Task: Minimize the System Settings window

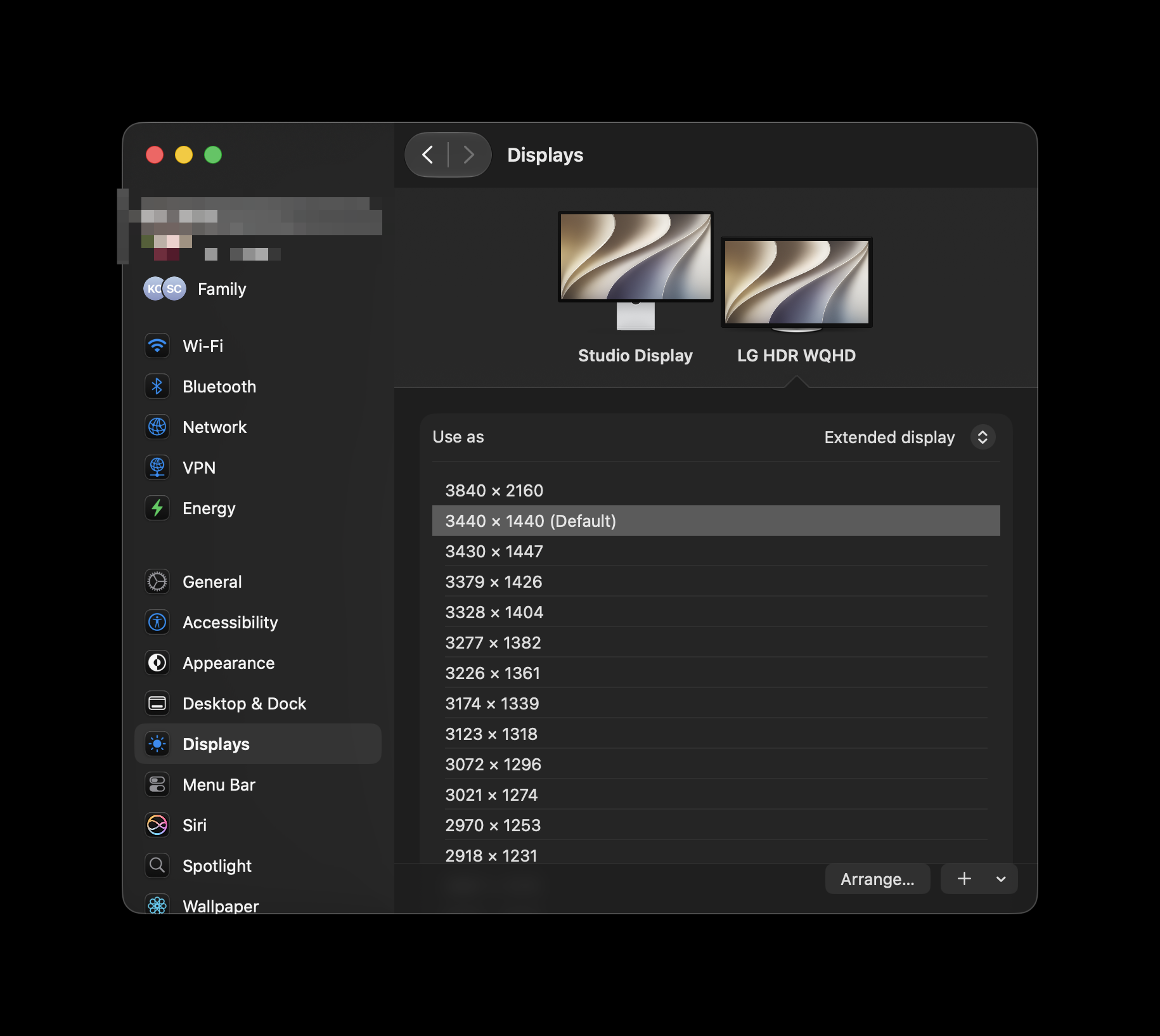Action: tap(184, 155)
